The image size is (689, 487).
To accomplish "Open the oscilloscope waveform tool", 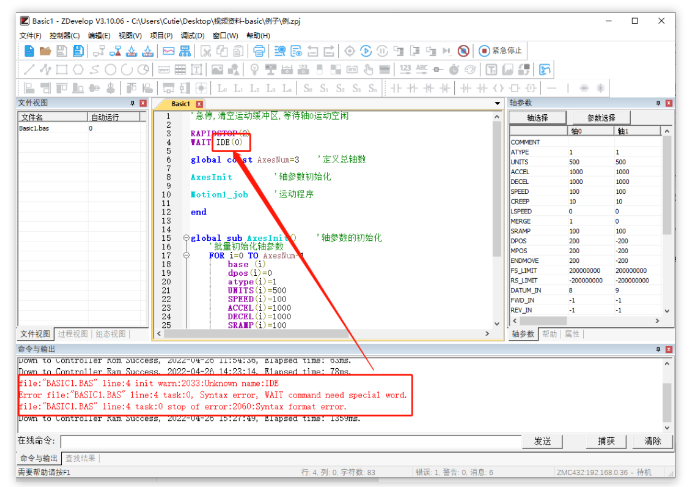I will point(169,51).
